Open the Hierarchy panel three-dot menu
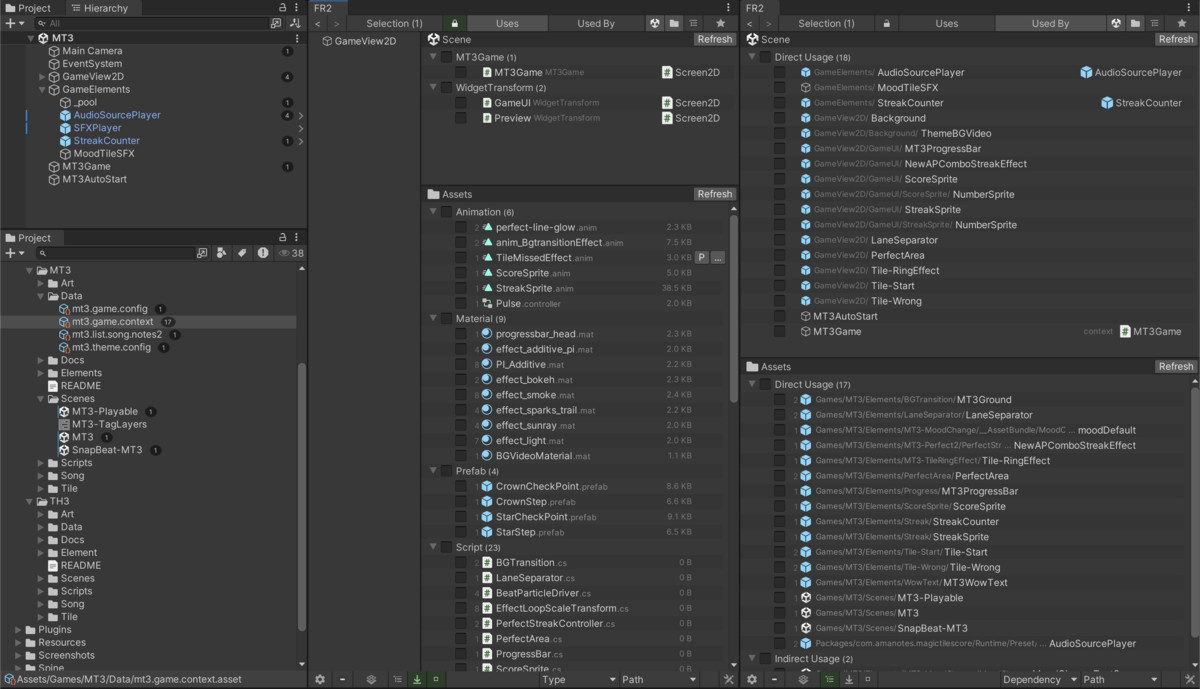The image size is (1200, 689). 297,8
